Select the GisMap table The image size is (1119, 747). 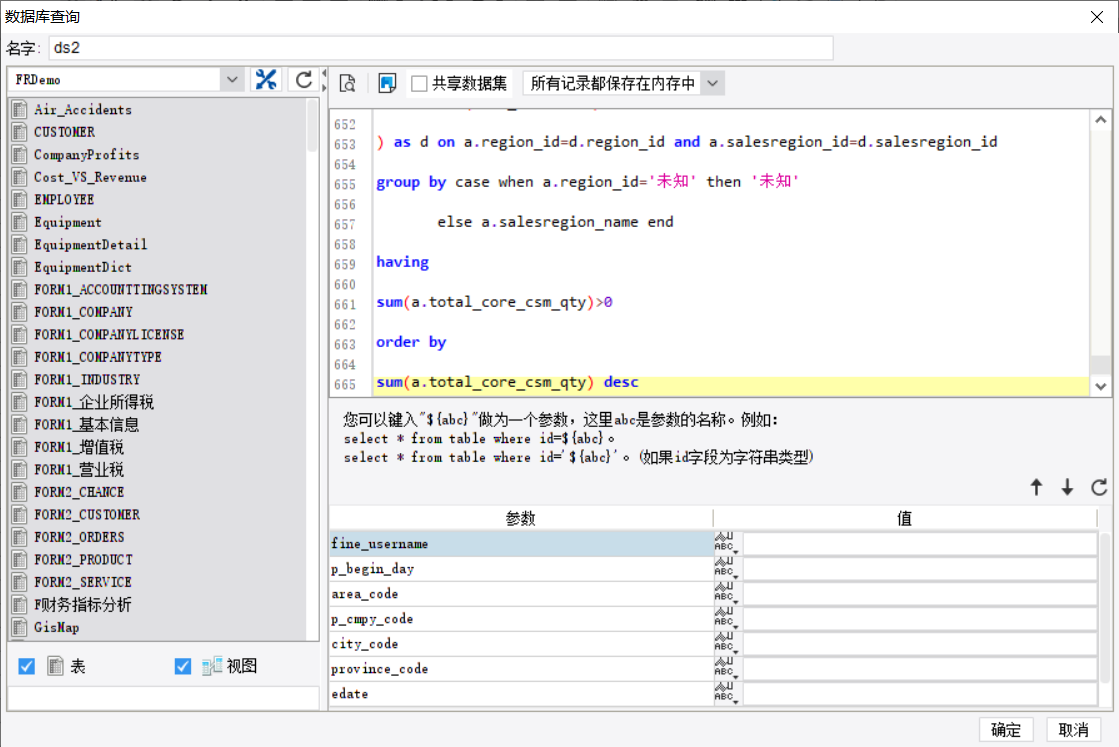56,627
